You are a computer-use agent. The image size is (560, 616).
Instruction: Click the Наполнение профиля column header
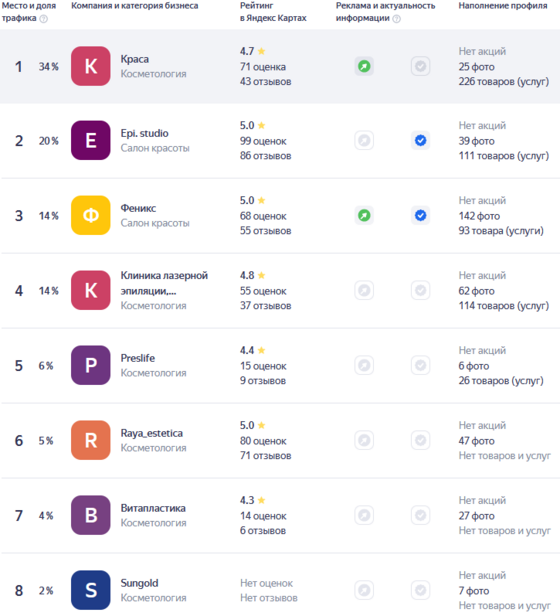coord(503,6)
